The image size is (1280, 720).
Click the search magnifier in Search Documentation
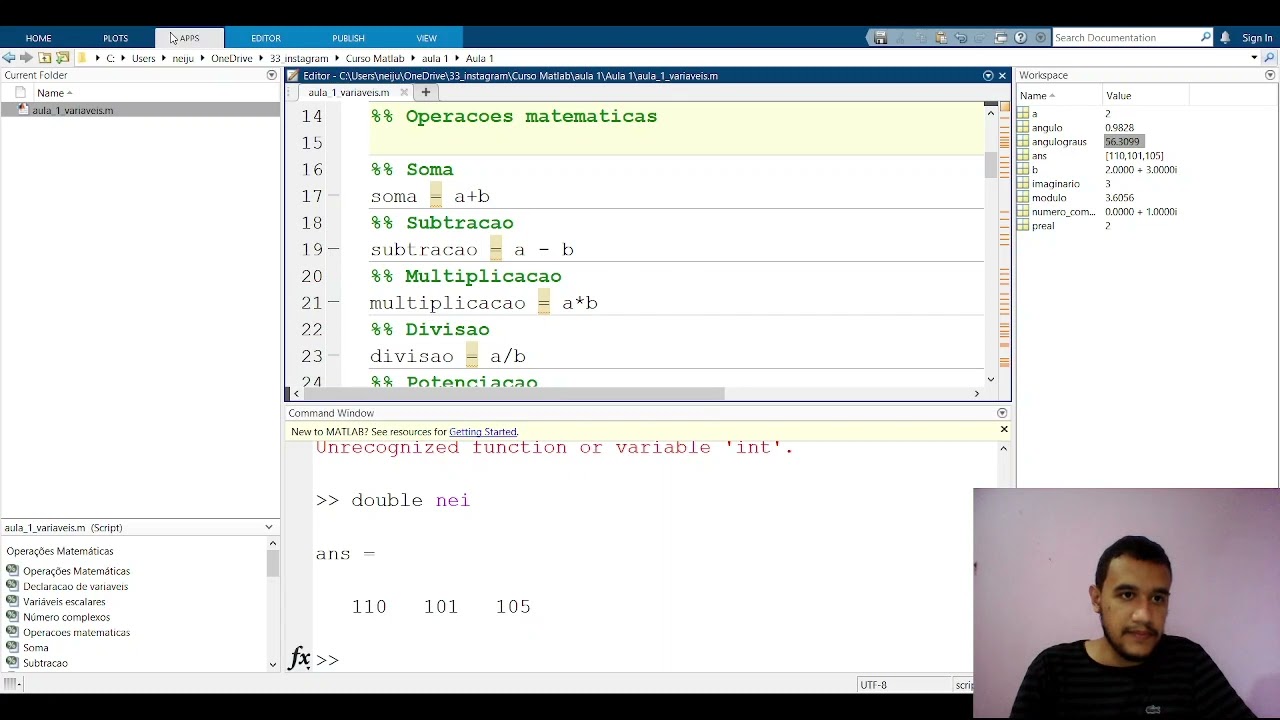click(1205, 38)
